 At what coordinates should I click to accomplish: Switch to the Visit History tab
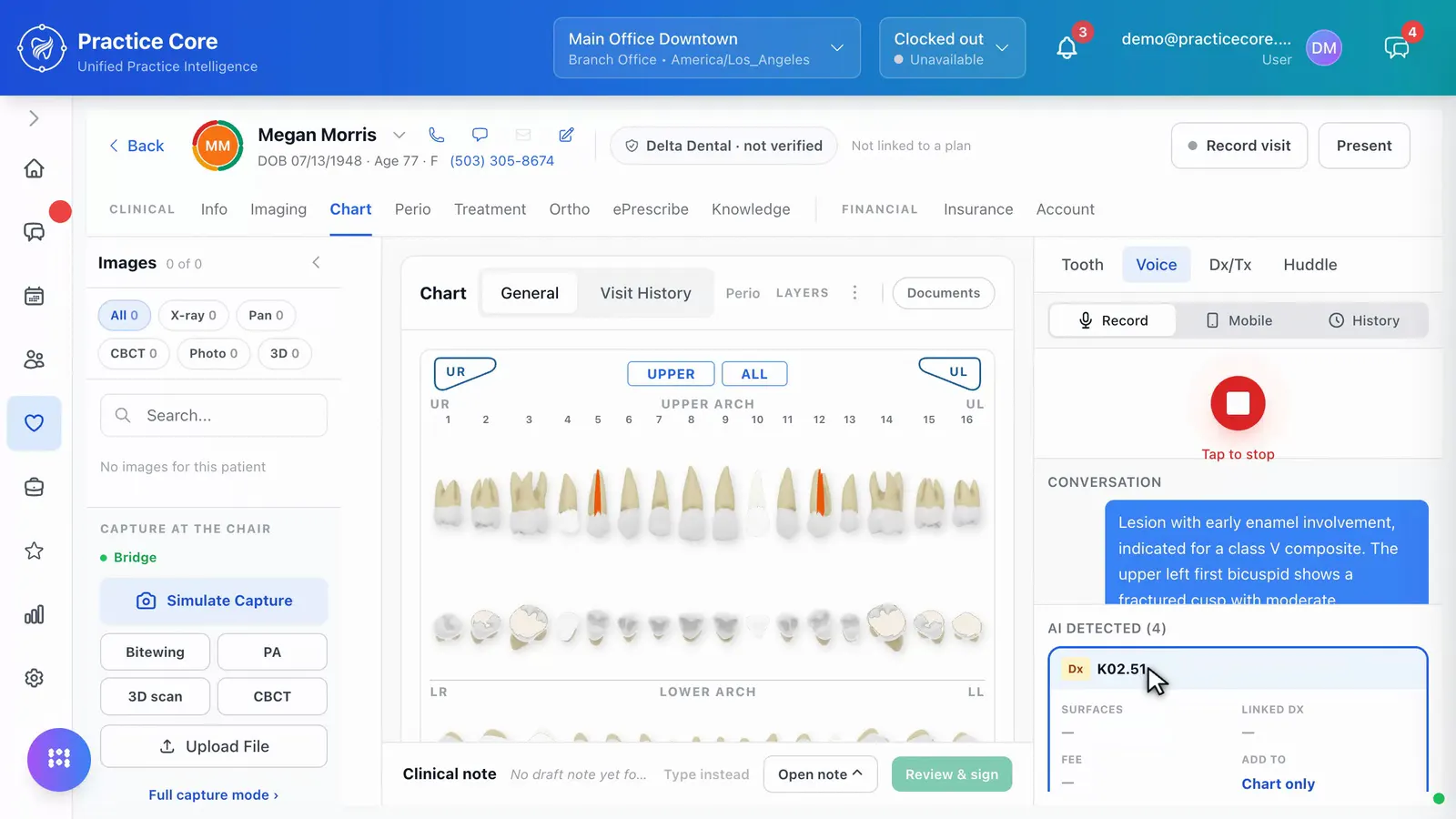pyautogui.click(x=645, y=293)
